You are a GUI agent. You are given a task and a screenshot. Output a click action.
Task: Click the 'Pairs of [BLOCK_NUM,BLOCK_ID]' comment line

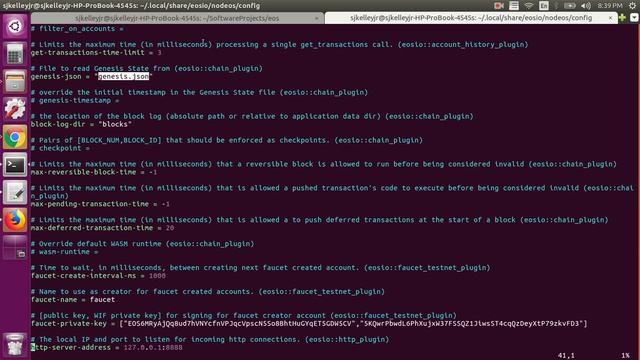[x=227, y=140]
